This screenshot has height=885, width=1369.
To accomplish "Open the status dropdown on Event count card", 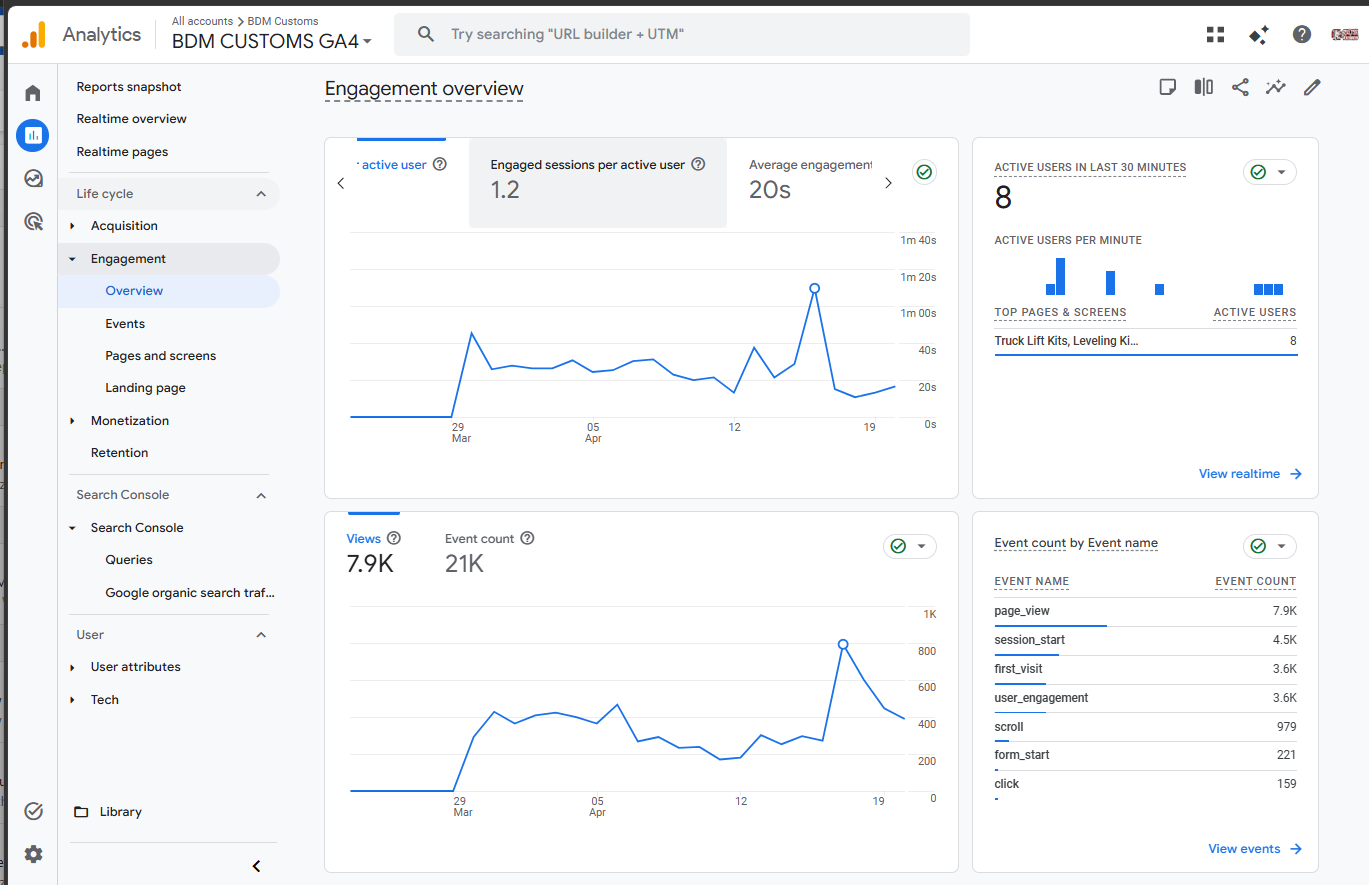I will [1270, 546].
